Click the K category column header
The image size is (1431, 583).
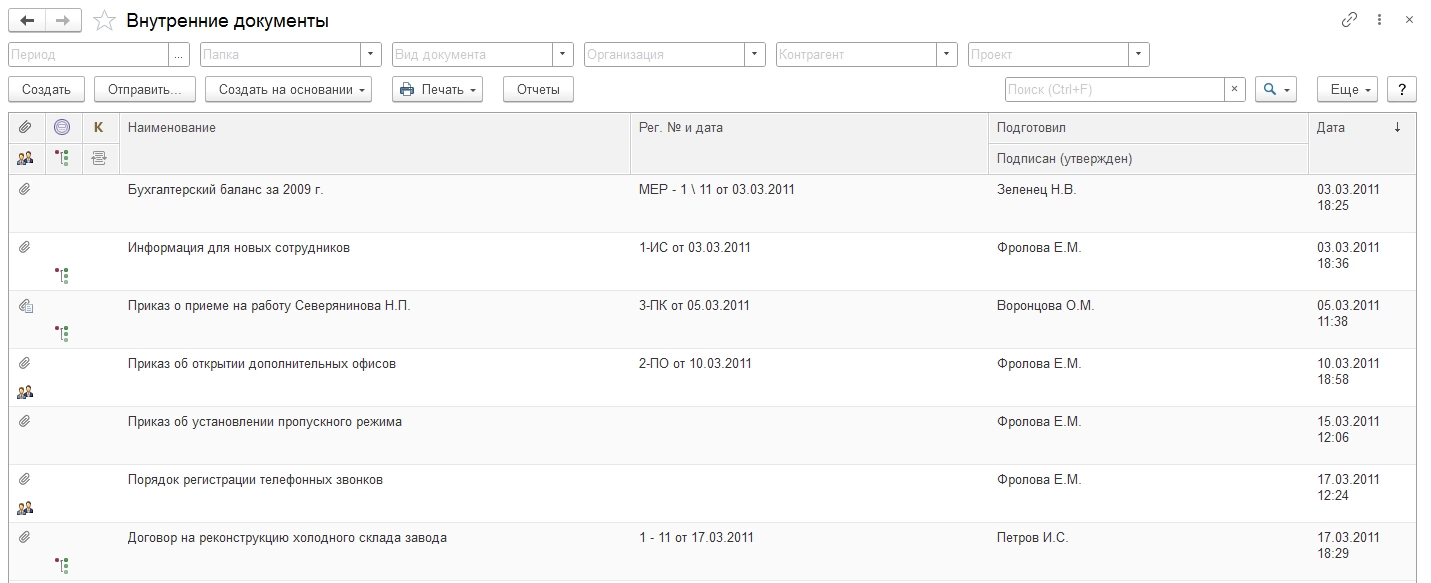click(98, 127)
